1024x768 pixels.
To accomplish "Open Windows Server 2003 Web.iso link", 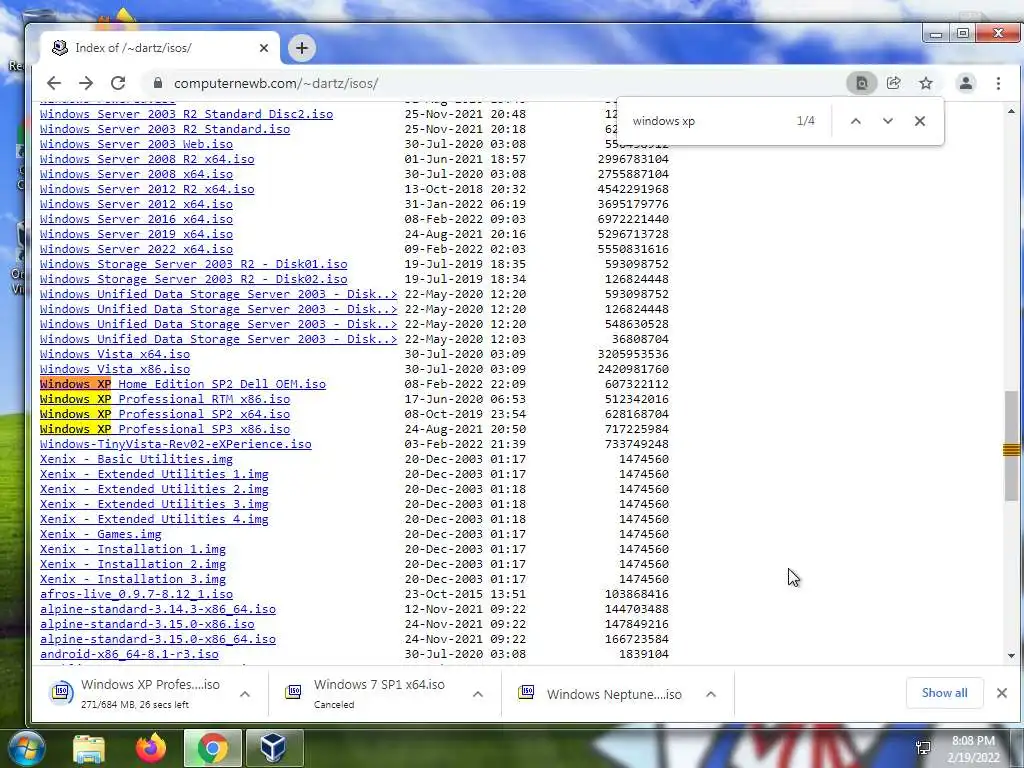I will (x=136, y=144).
